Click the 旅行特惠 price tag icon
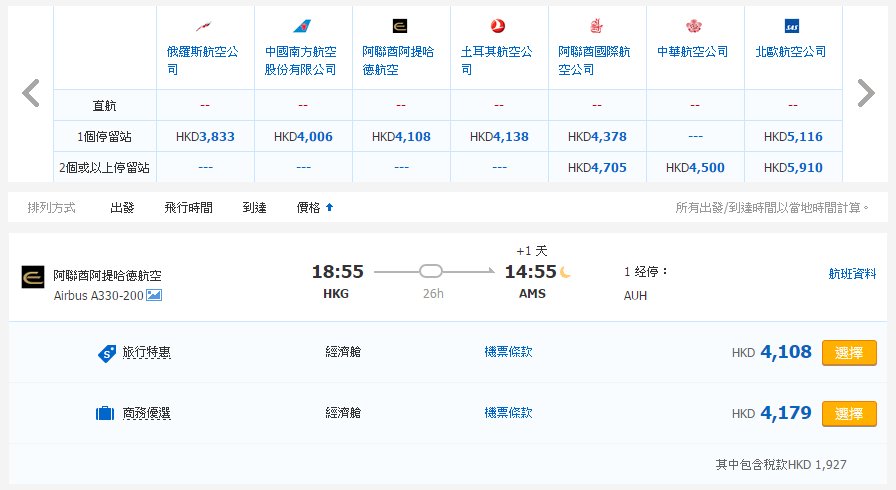Image resolution: width=896 pixels, height=490 pixels. click(107, 354)
